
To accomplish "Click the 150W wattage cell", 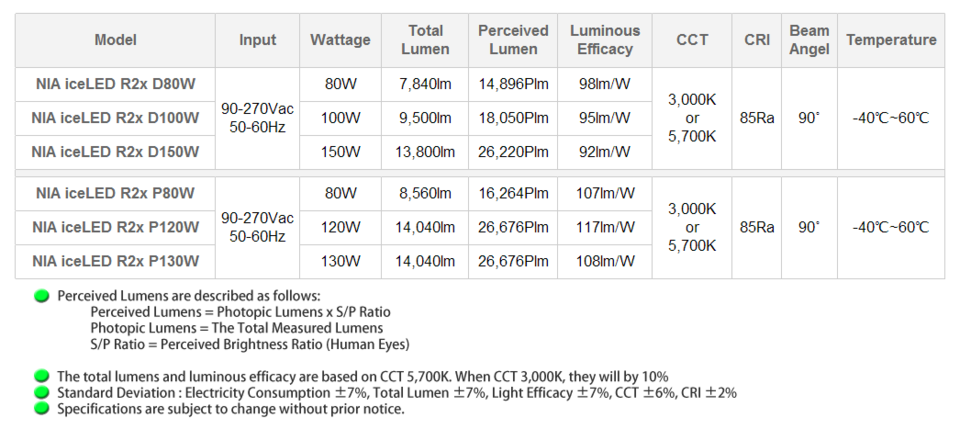I will [x=340, y=152].
